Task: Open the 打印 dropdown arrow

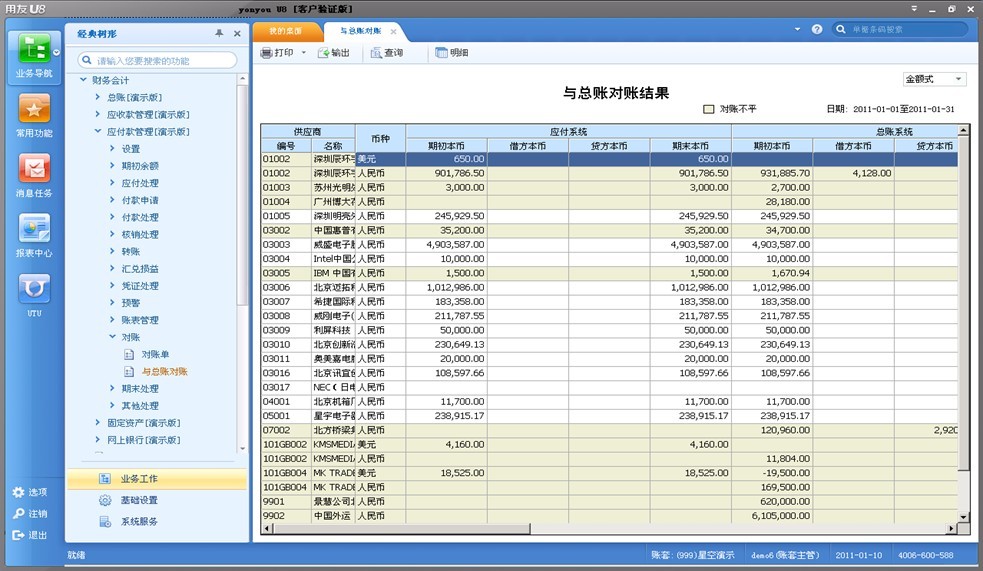Action: (303, 53)
